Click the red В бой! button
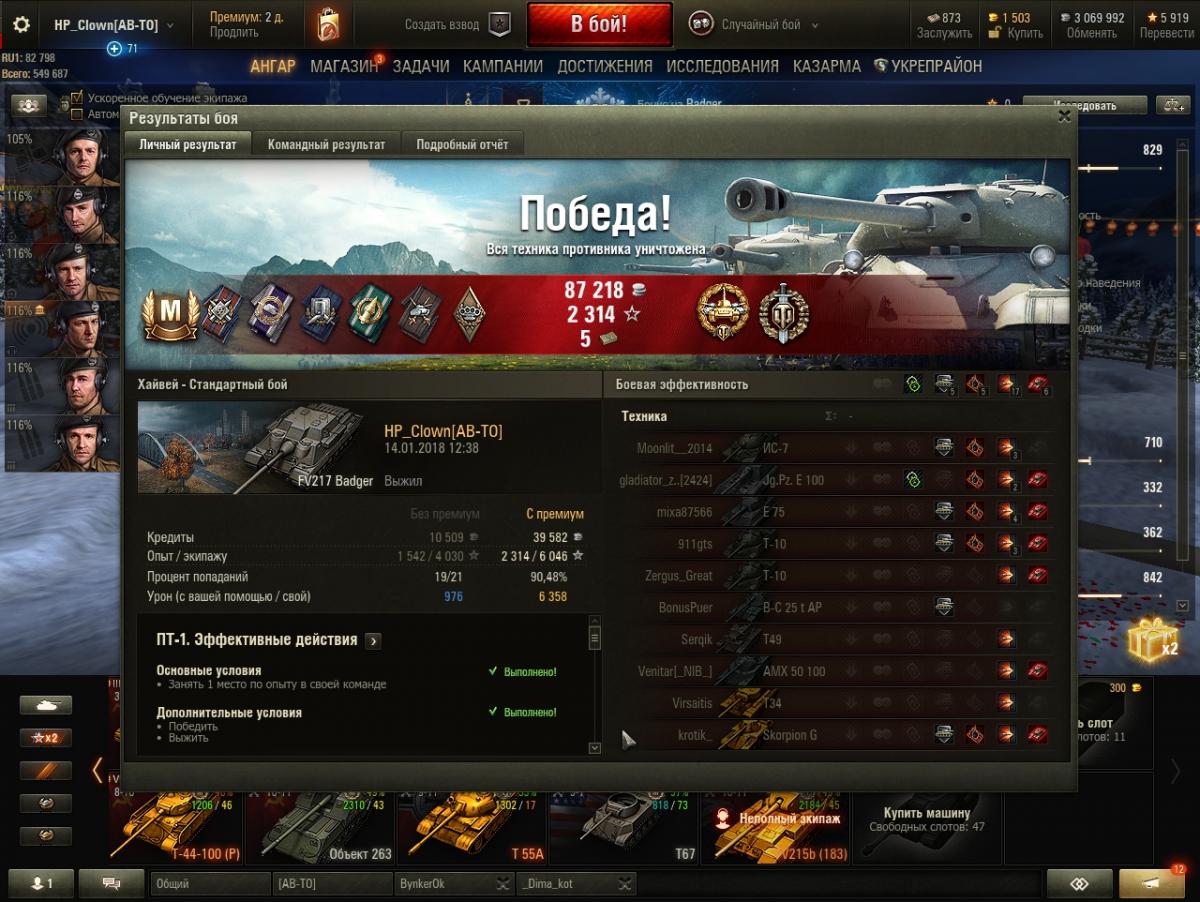 [599, 25]
